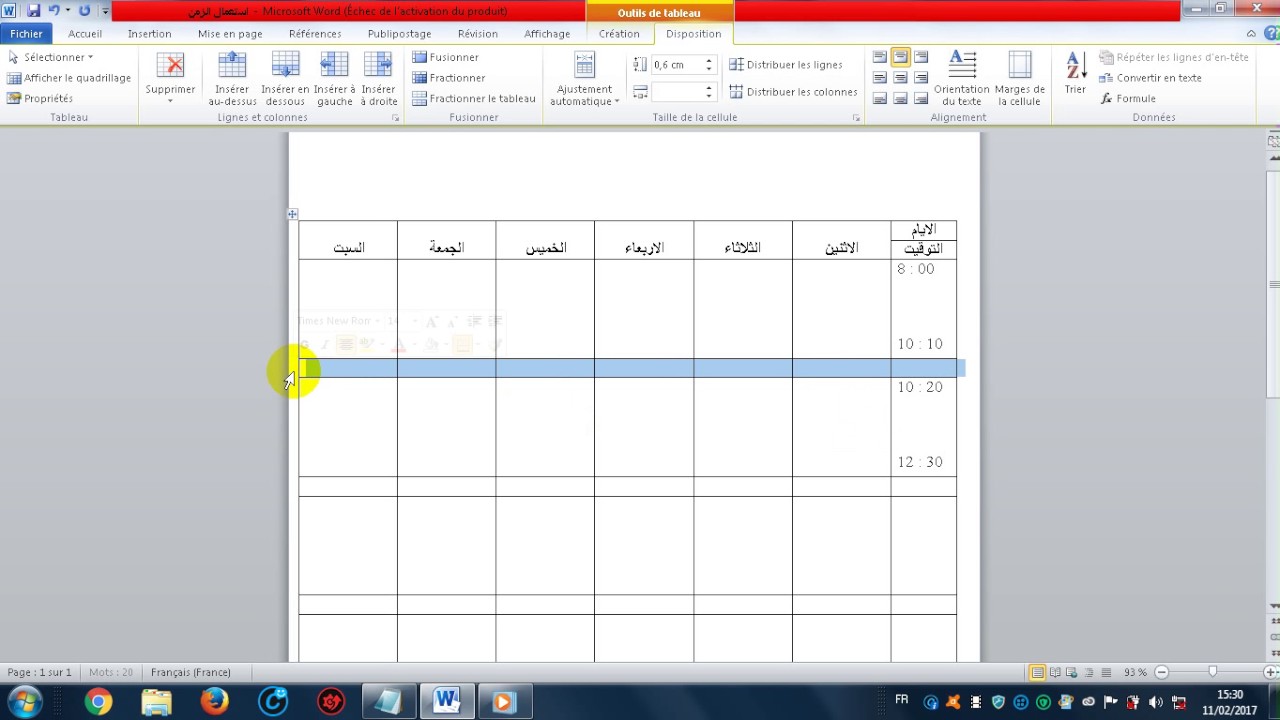Split table with Fractionner le tableau
The width and height of the screenshot is (1280, 720).
click(x=474, y=98)
